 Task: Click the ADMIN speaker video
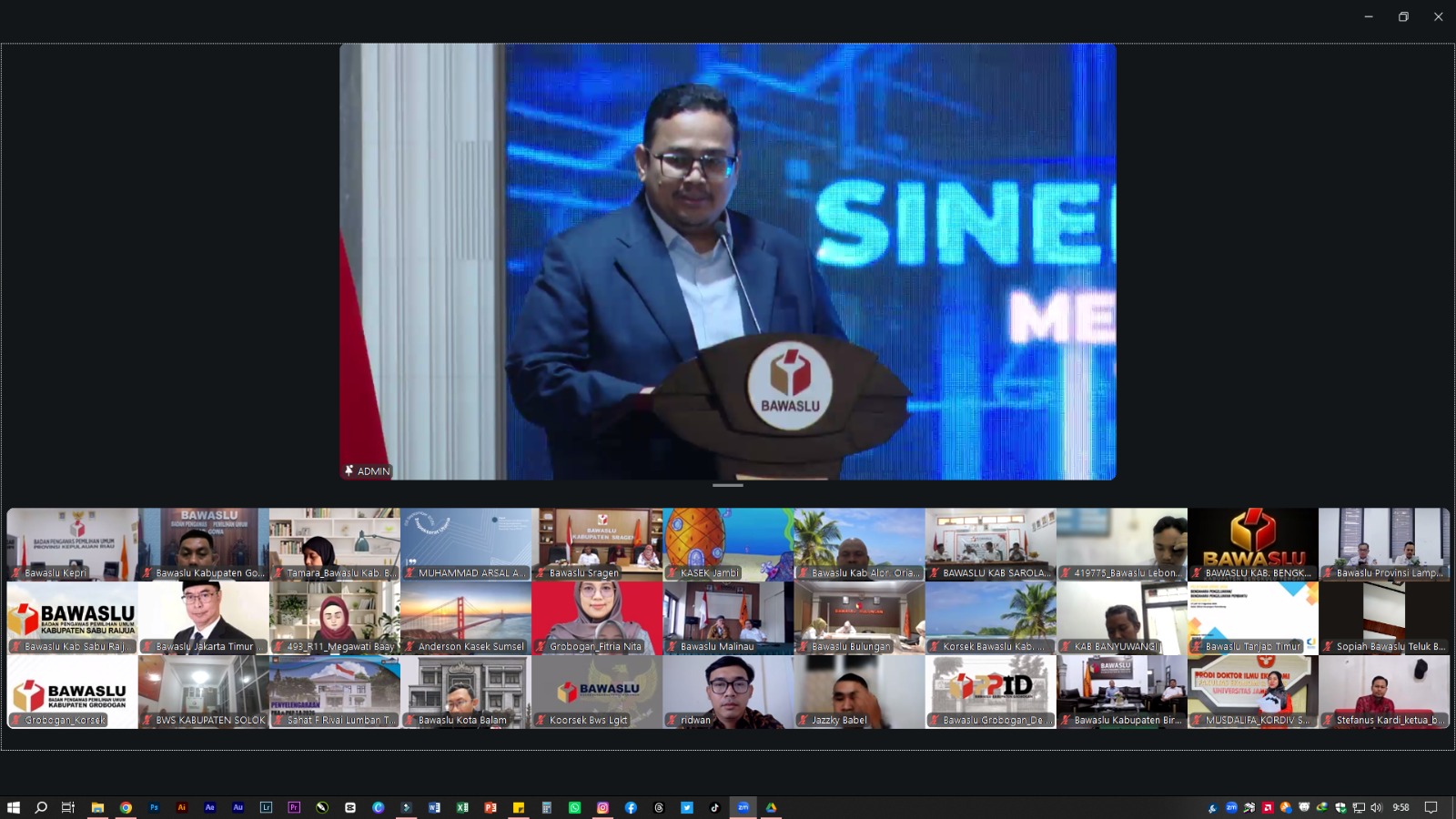(728, 262)
